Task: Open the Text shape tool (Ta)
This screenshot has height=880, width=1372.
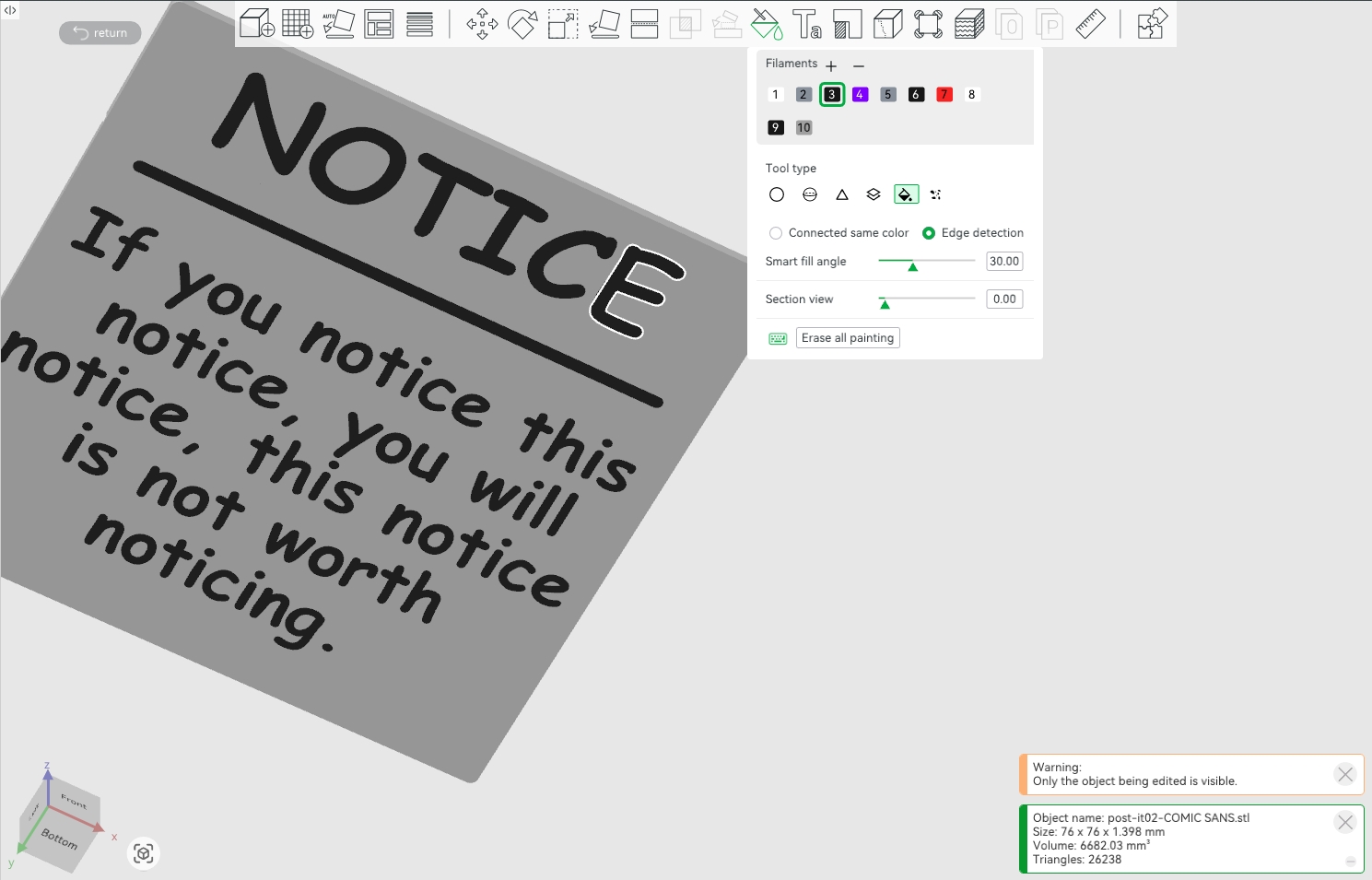Action: (807, 23)
